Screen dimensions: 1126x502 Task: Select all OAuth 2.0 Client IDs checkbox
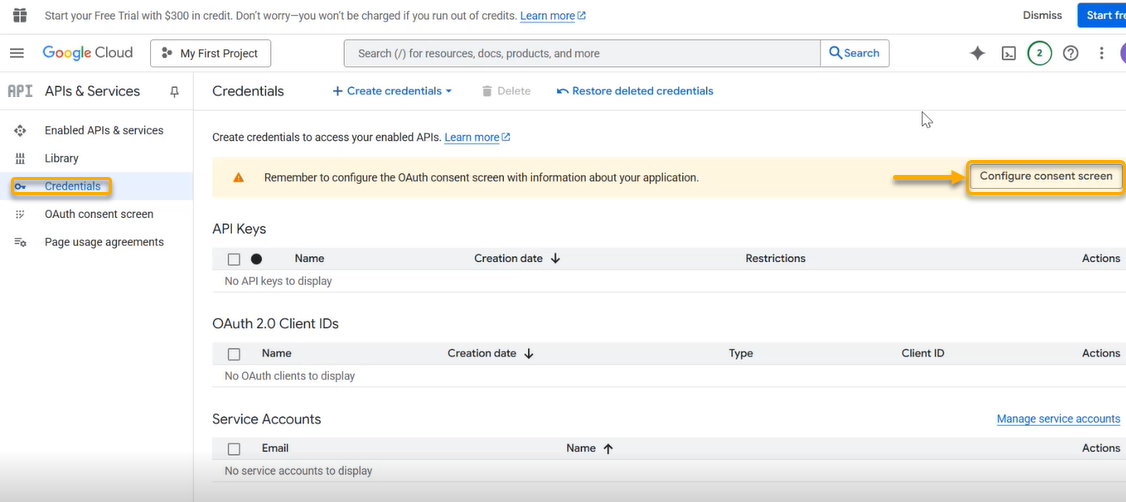[x=234, y=354]
